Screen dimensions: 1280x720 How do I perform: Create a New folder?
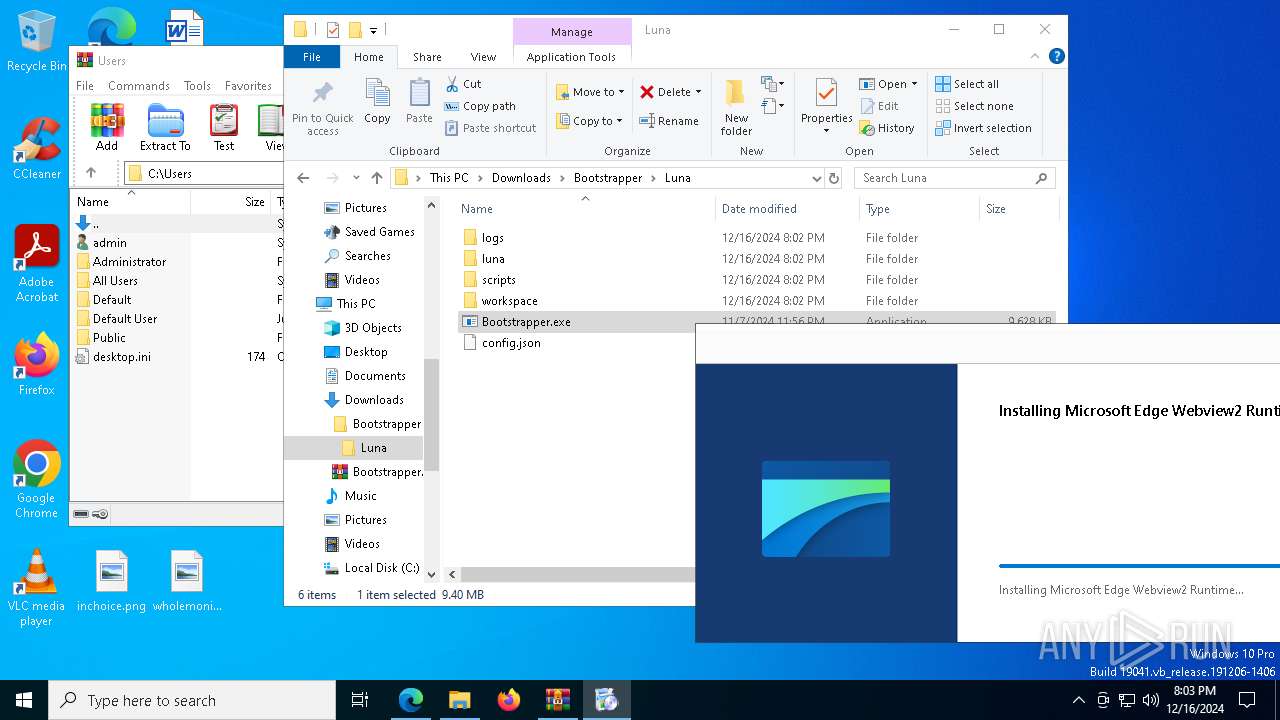(x=736, y=108)
